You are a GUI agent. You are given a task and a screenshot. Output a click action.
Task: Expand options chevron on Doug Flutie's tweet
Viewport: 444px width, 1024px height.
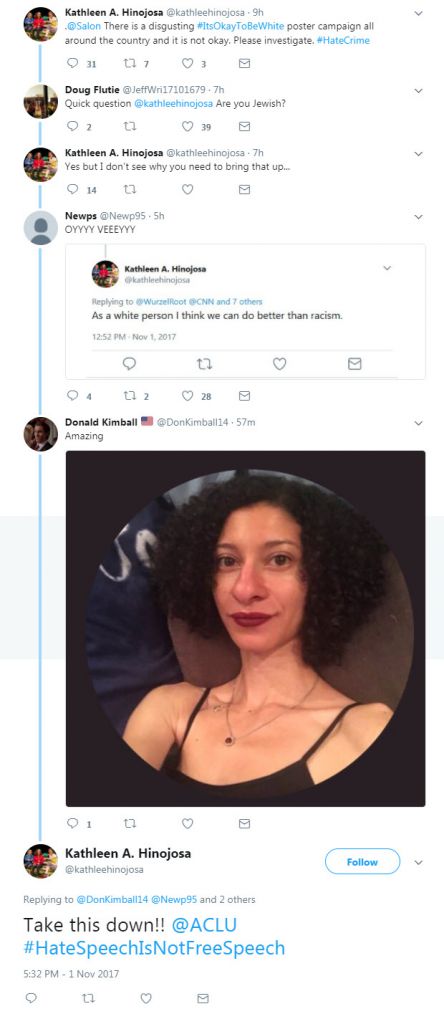(x=419, y=90)
